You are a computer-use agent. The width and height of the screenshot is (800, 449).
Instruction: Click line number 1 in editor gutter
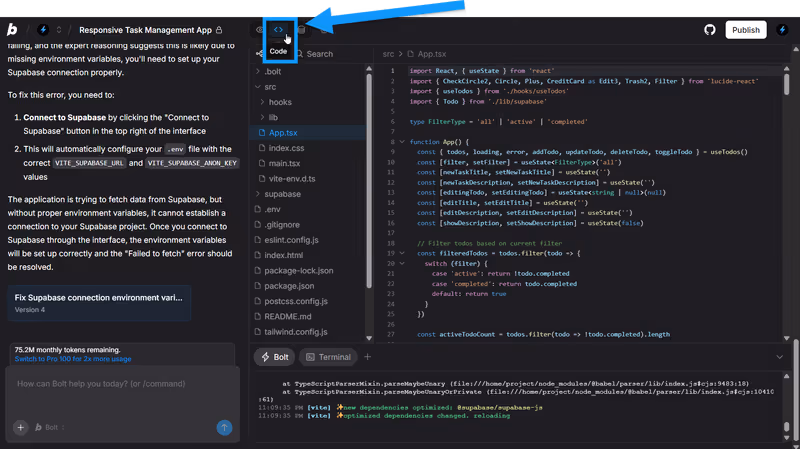click(x=392, y=71)
